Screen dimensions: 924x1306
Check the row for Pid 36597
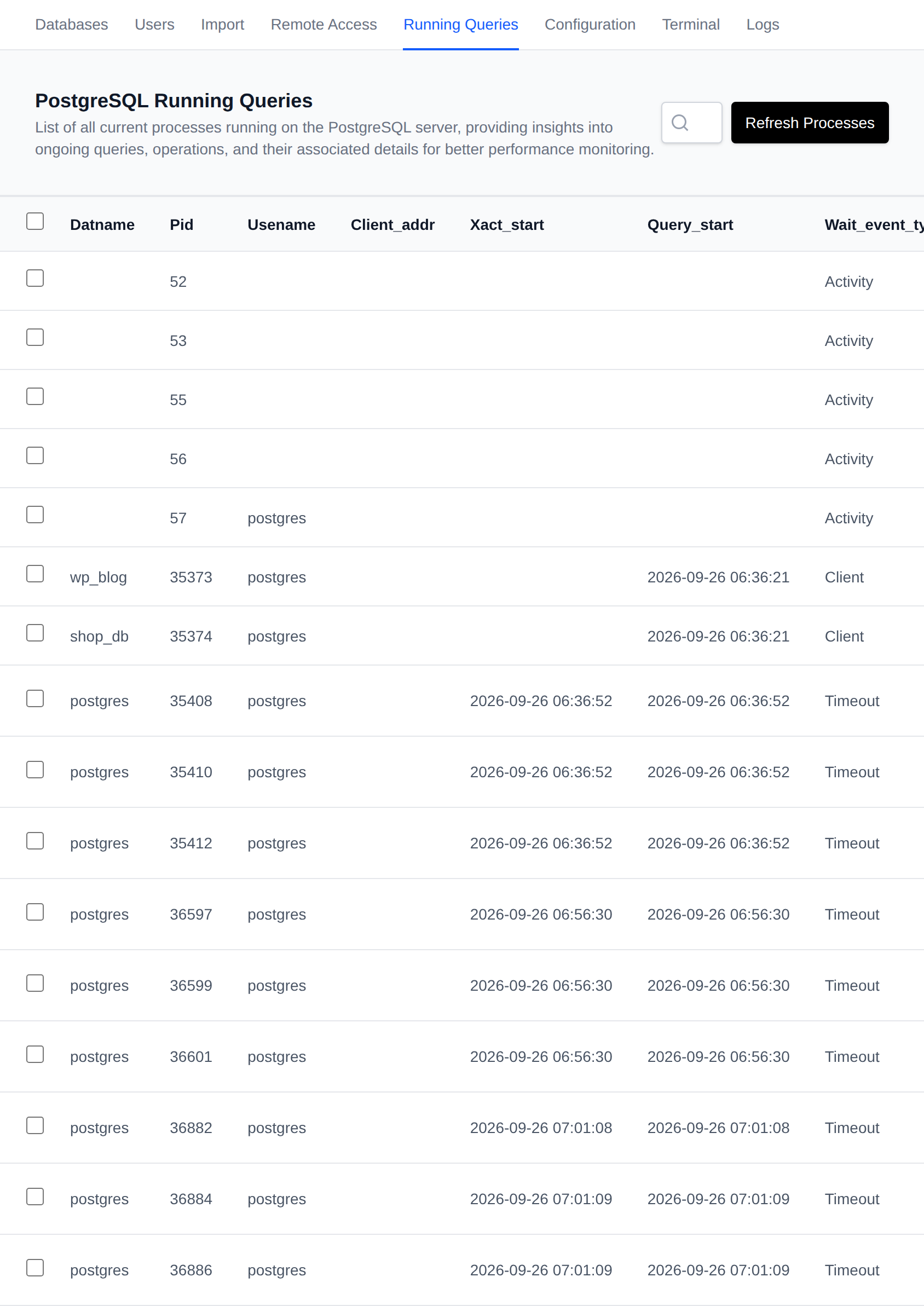[35, 912]
